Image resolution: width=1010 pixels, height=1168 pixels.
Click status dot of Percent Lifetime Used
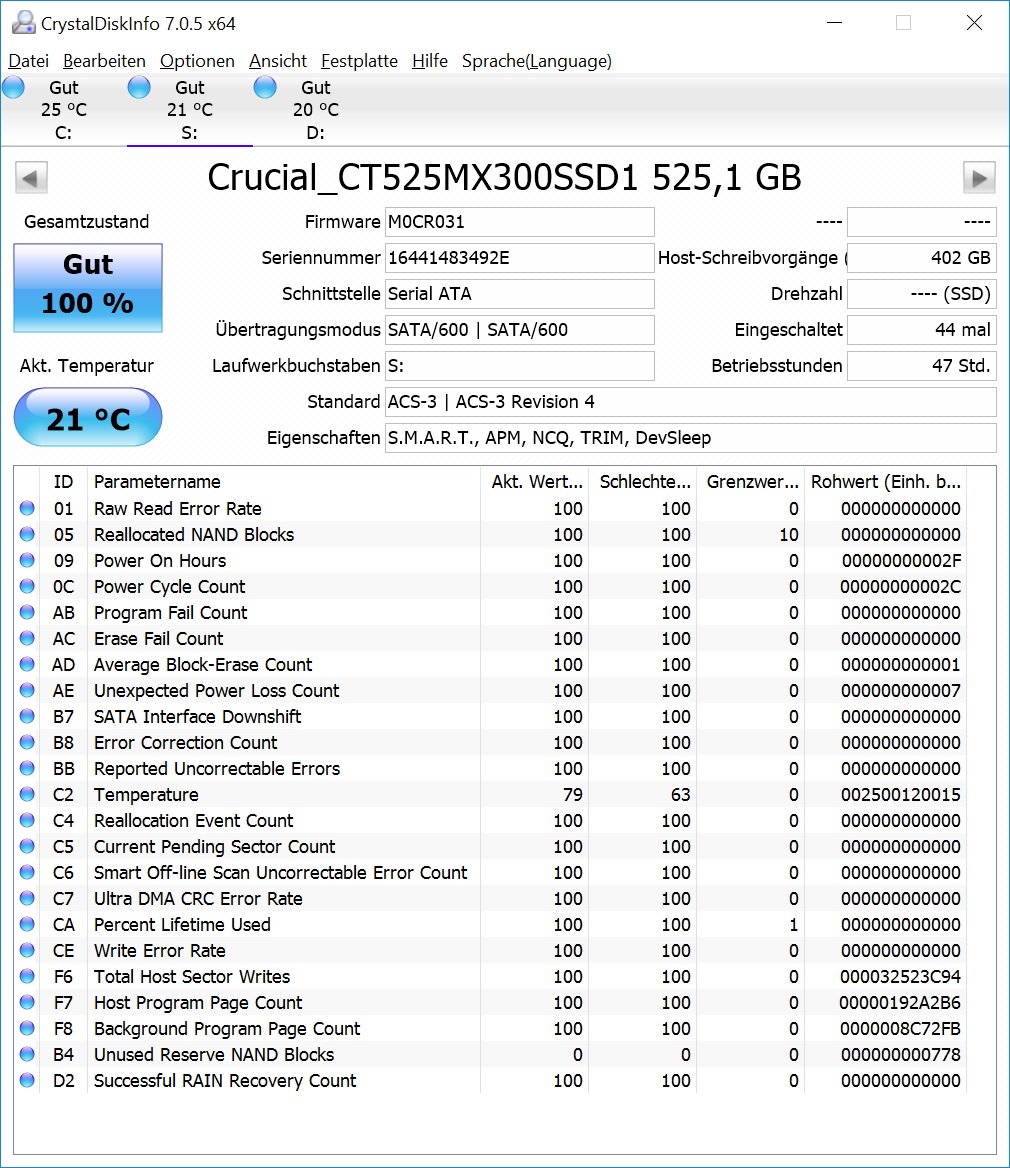[28, 924]
